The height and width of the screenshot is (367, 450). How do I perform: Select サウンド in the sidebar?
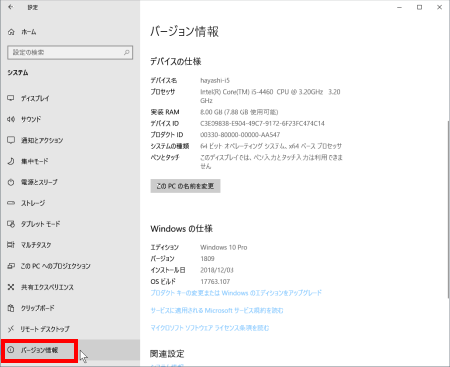coord(70,119)
